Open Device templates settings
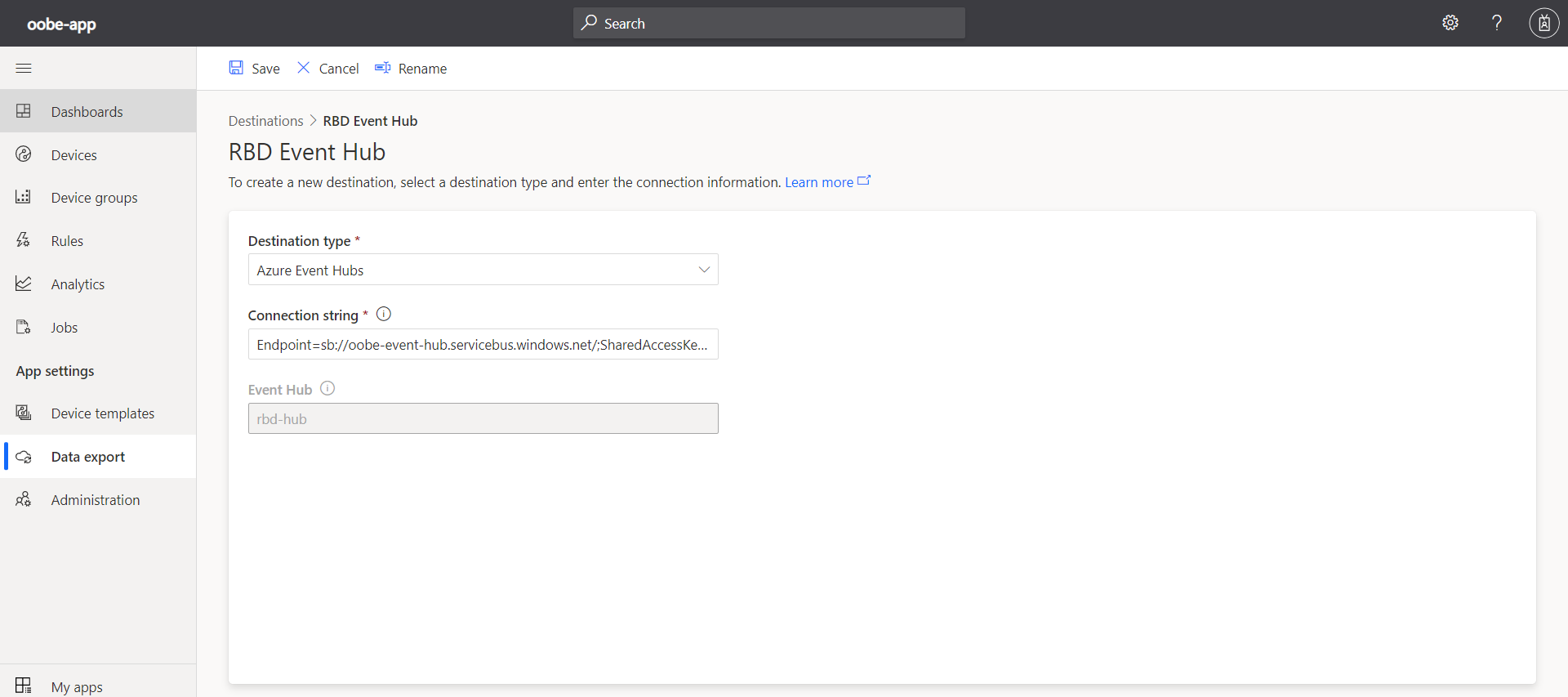This screenshot has height=697, width=1568. click(102, 413)
